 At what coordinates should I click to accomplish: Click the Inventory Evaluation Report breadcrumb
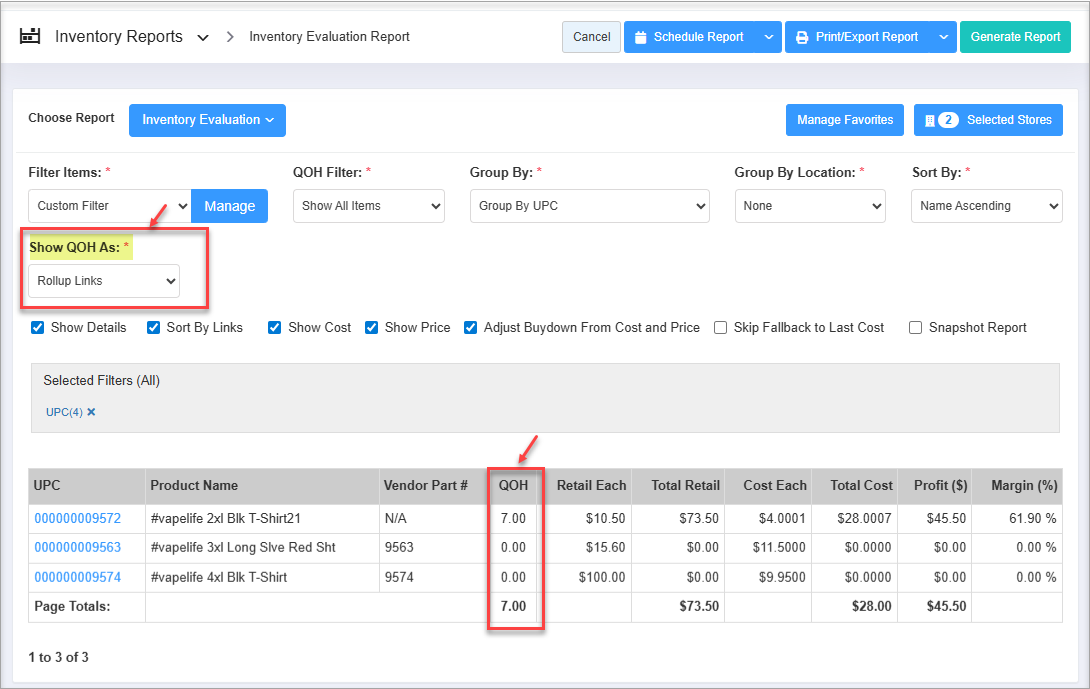(329, 37)
